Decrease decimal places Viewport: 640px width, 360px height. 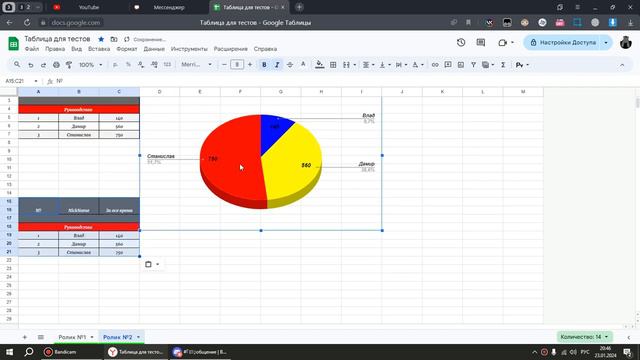(x=141, y=65)
